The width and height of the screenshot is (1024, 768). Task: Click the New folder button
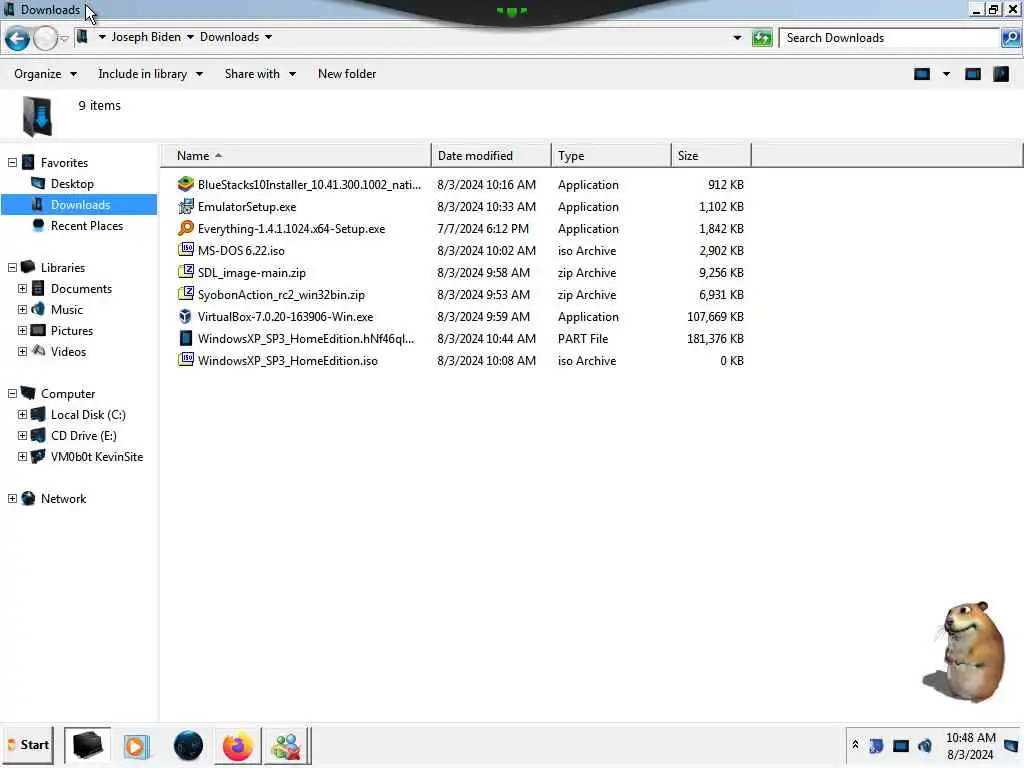[347, 74]
